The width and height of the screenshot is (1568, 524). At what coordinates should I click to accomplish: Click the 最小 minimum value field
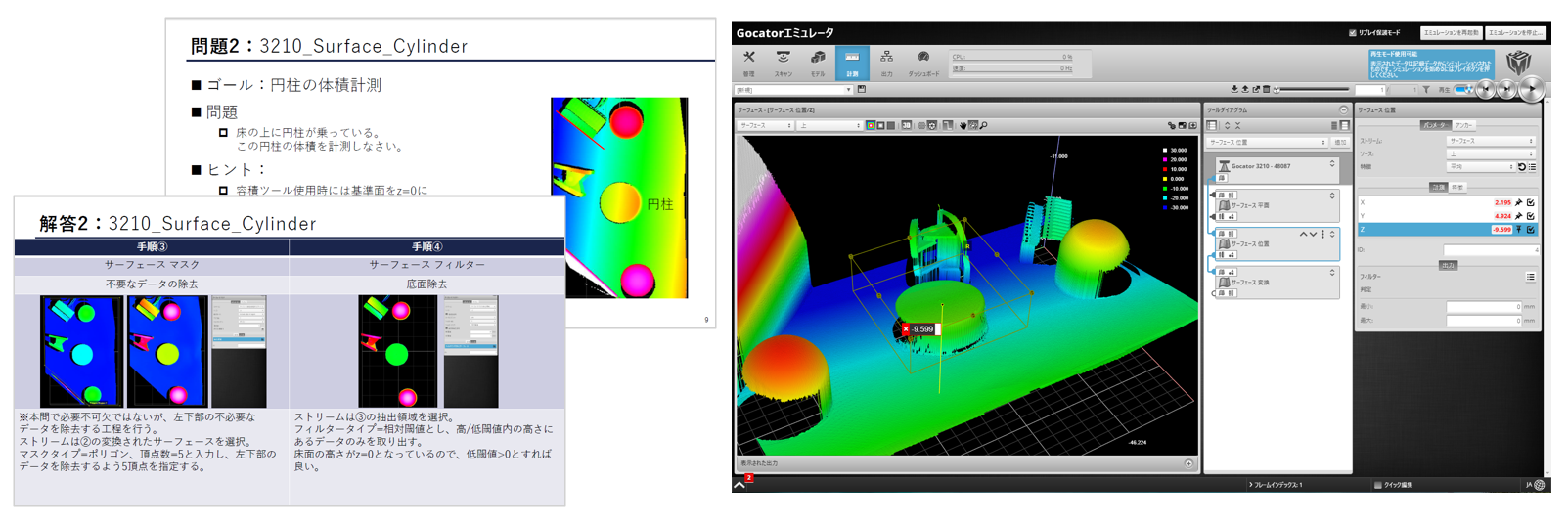pyautogui.click(x=1484, y=307)
